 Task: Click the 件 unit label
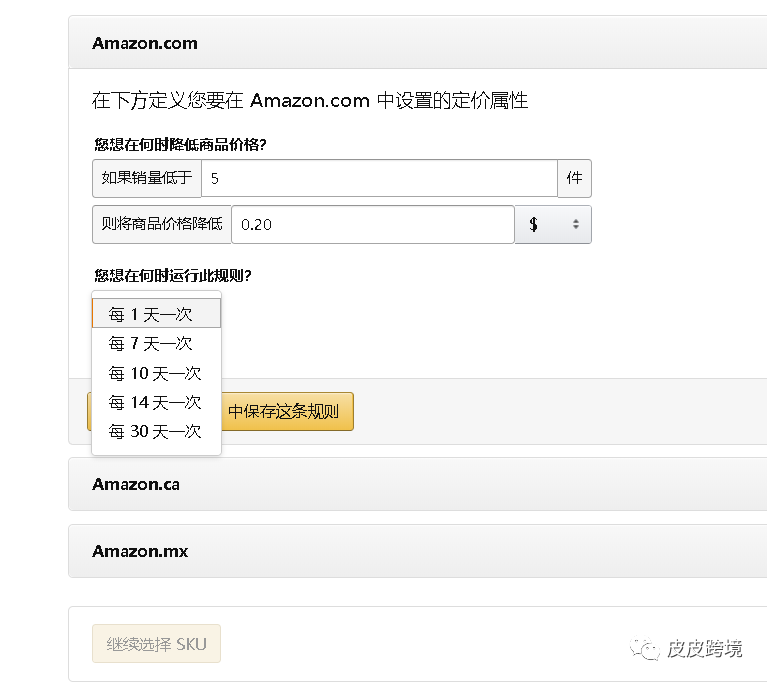tap(574, 178)
